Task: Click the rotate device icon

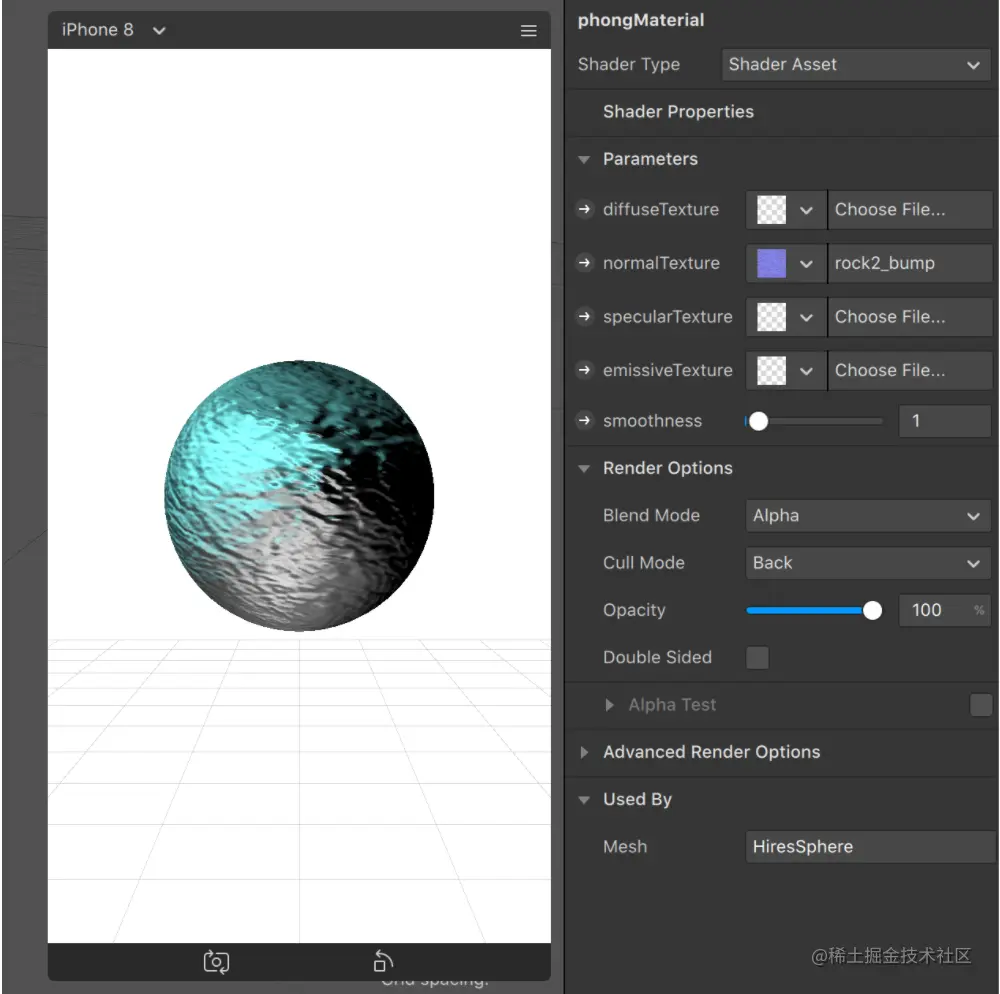Action: tap(383, 961)
